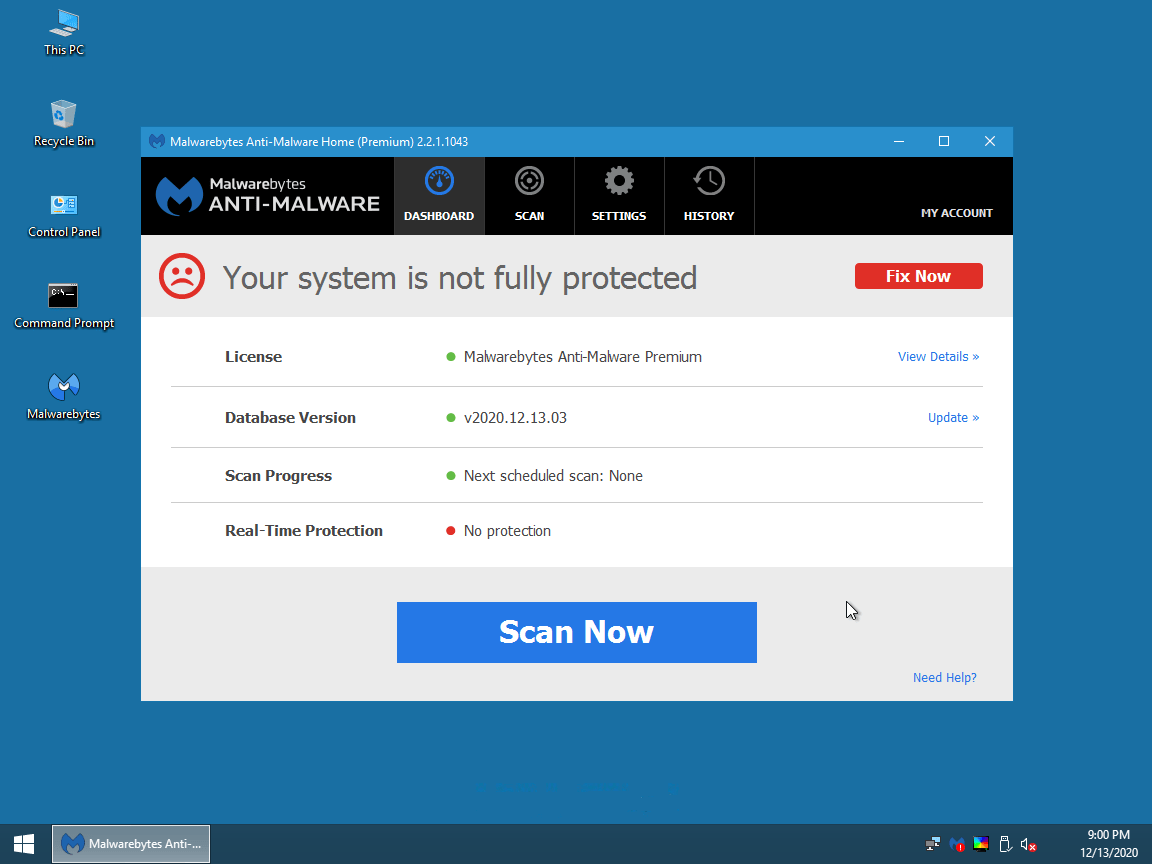Open the Malwarebytes tray icon with alert badge

[957, 844]
